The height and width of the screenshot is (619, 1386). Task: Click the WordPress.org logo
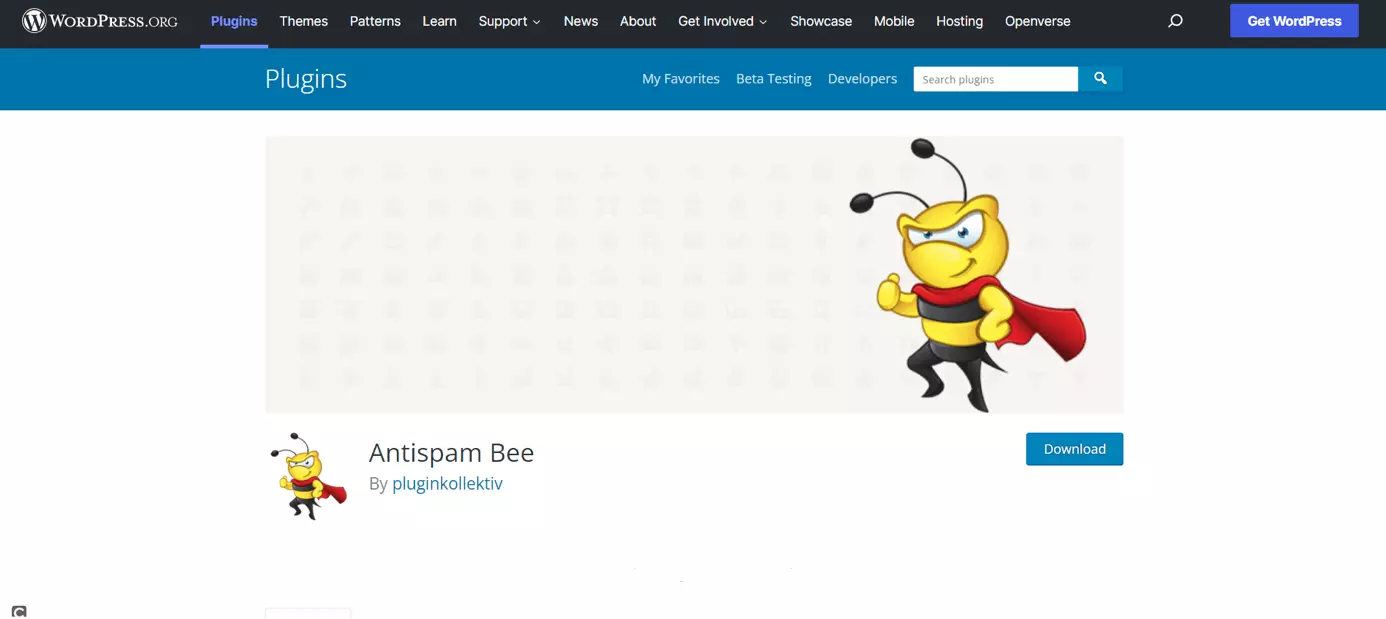point(100,21)
